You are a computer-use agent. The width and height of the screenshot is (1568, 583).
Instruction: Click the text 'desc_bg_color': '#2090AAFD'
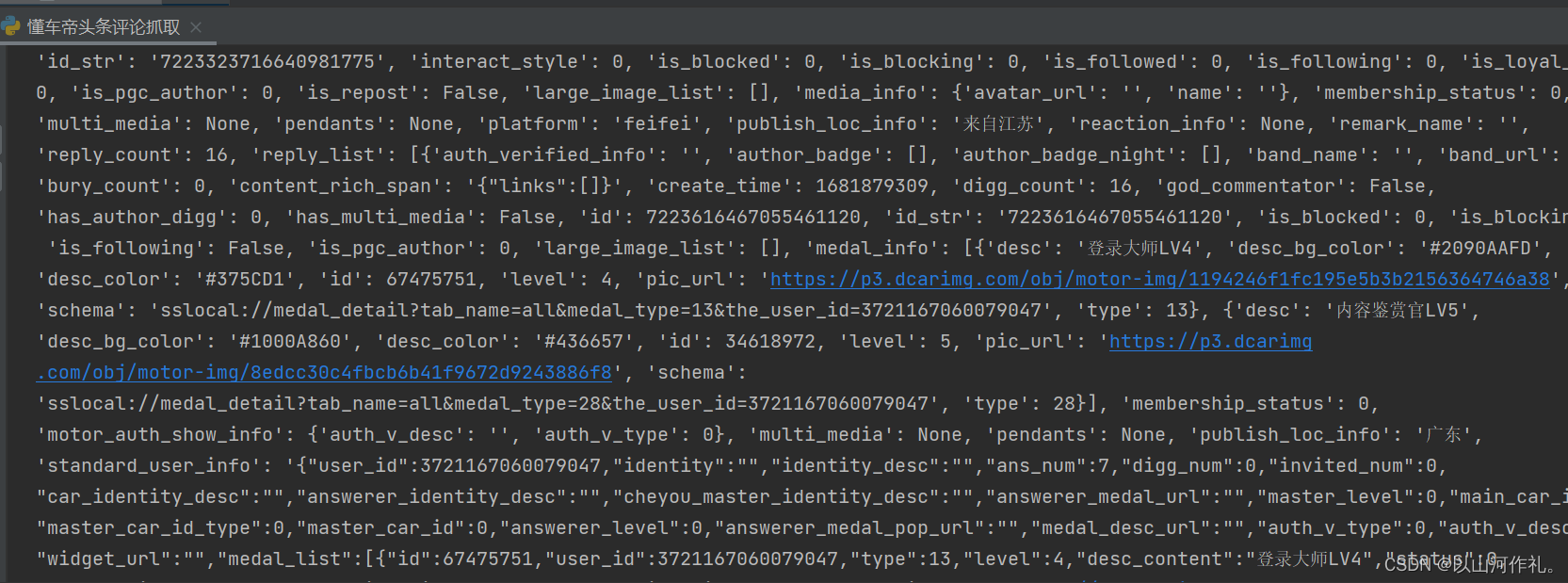1384,249
